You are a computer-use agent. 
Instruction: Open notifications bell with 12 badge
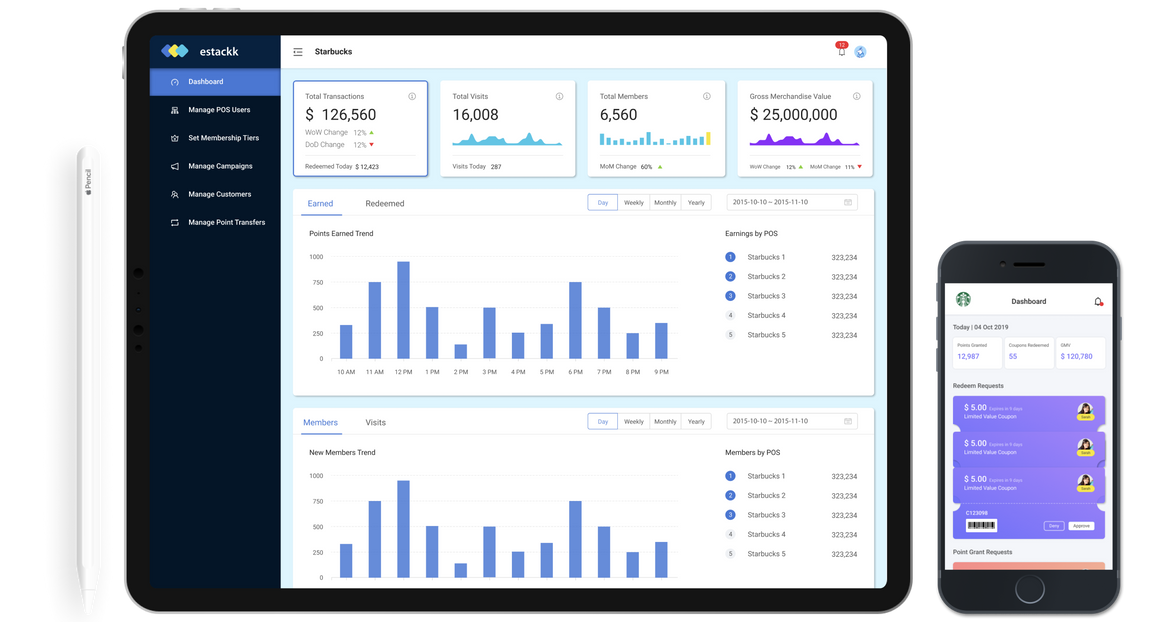(841, 52)
